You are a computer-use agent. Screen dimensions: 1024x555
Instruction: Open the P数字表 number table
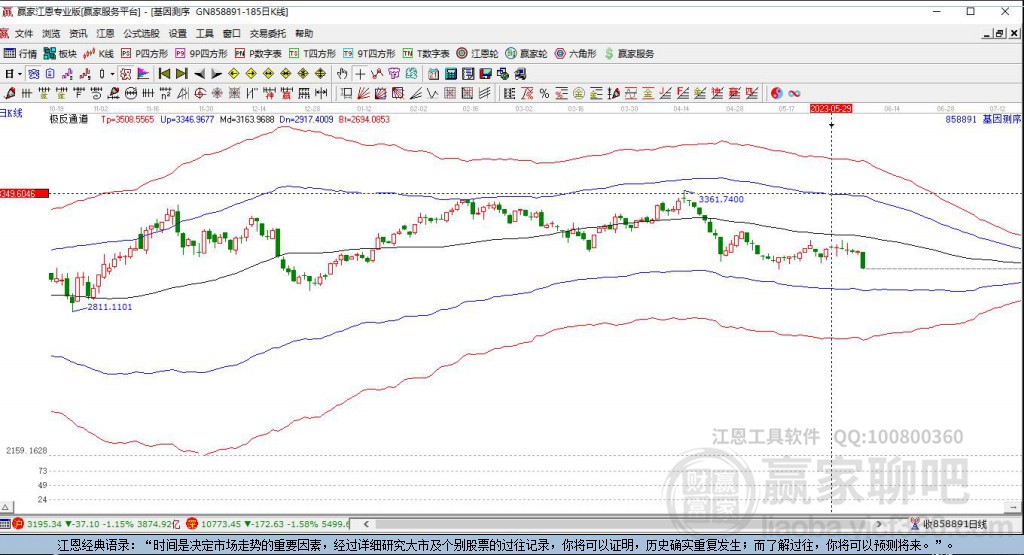point(258,54)
